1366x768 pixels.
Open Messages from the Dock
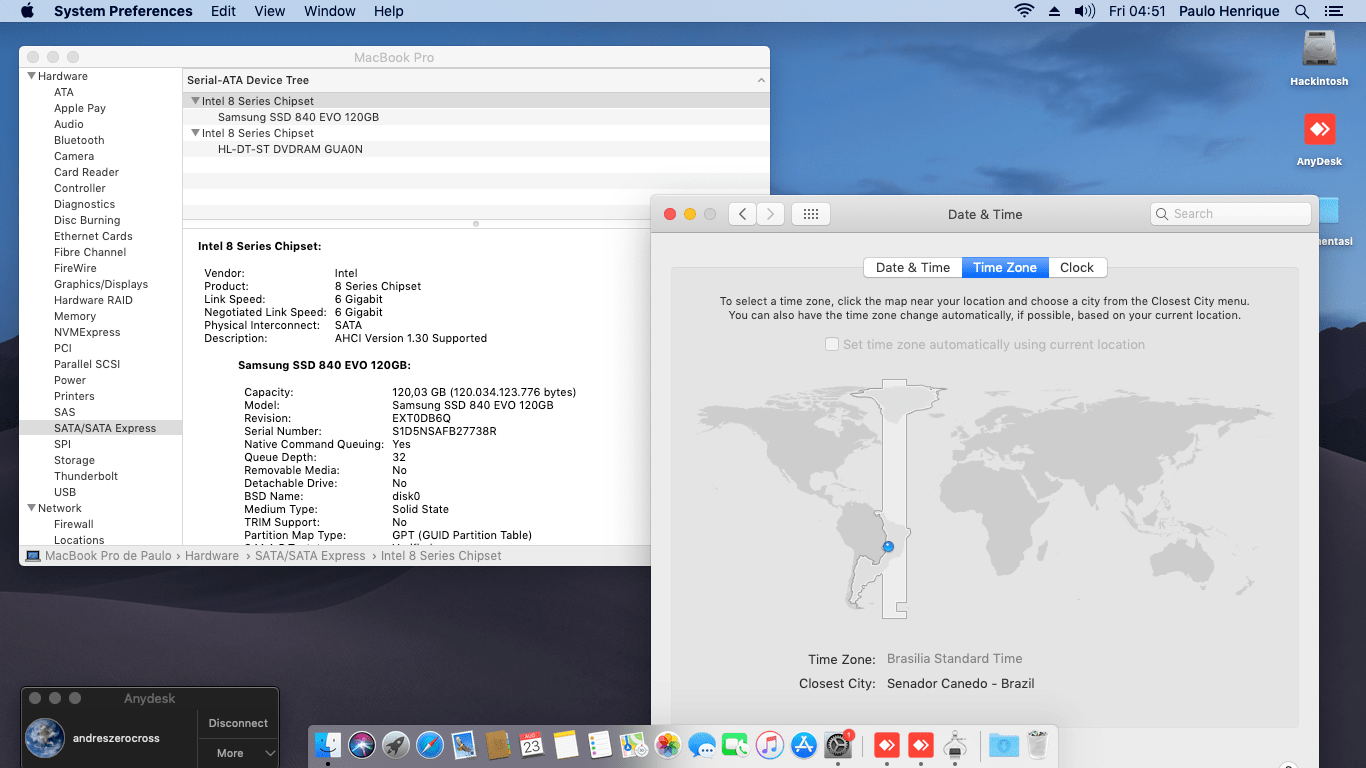pyautogui.click(x=702, y=745)
